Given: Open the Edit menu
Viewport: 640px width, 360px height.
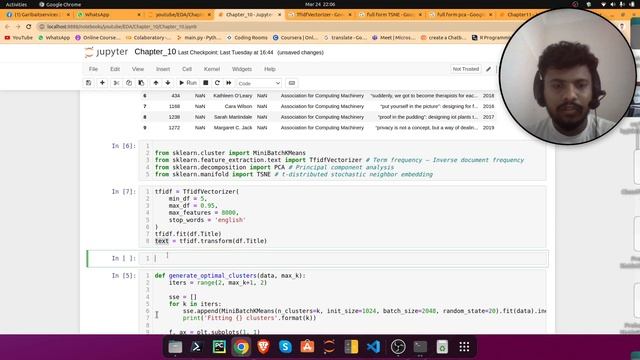Looking at the screenshot, I should pyautogui.click(x=115, y=69).
